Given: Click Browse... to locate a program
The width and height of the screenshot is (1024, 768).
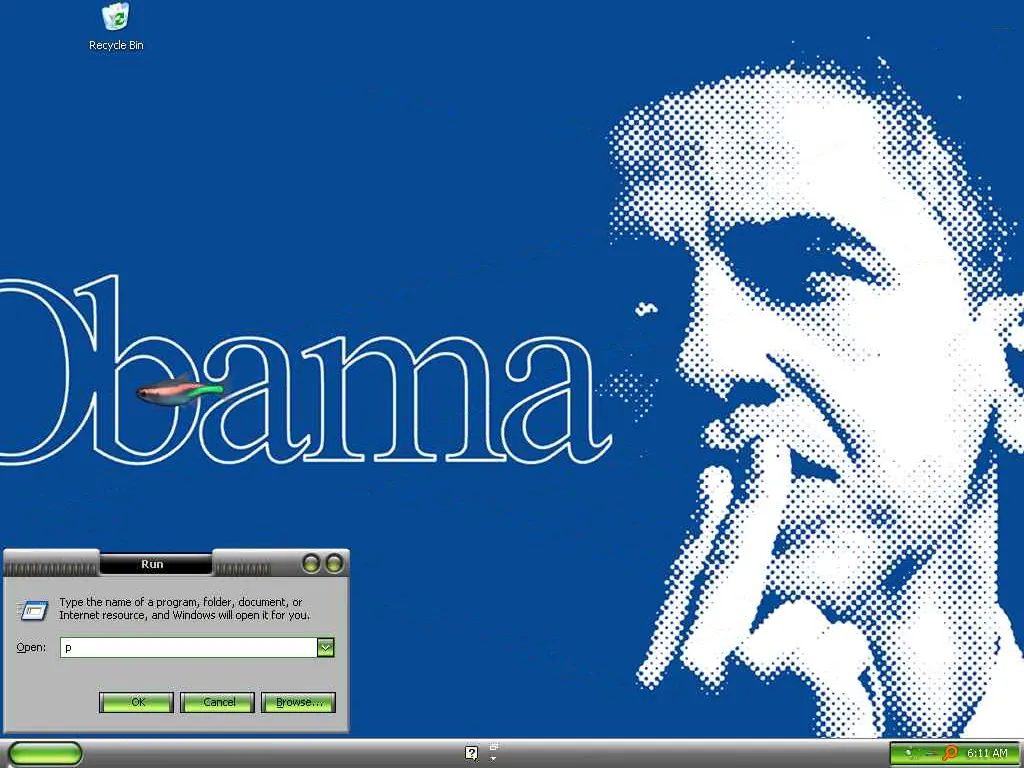Looking at the screenshot, I should click(x=298, y=702).
